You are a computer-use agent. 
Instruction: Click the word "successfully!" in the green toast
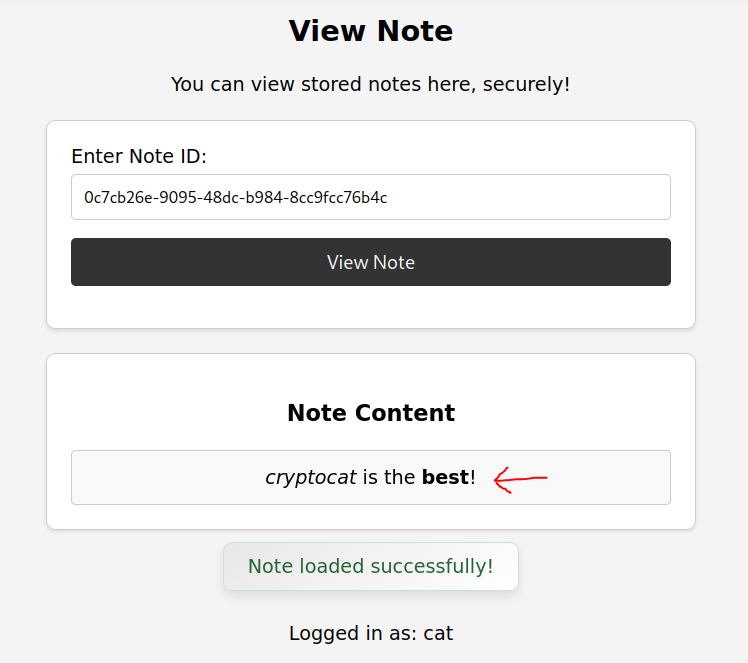click(432, 566)
